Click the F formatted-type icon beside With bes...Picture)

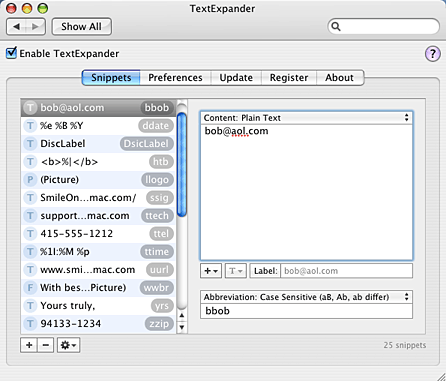pos(30,288)
